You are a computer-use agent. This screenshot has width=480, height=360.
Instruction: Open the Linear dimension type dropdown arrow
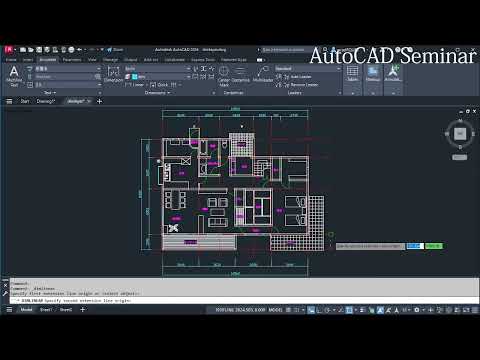(x=146, y=85)
